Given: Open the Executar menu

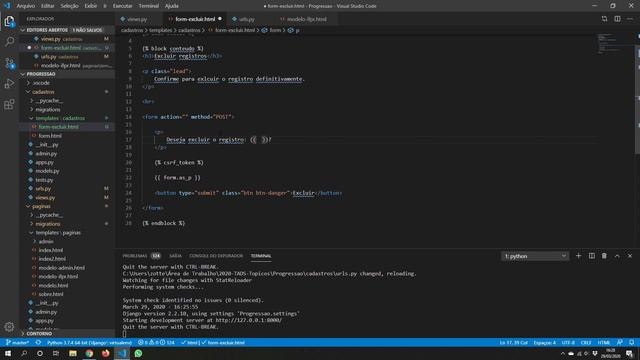Looking at the screenshot, I should (x=122, y=6).
